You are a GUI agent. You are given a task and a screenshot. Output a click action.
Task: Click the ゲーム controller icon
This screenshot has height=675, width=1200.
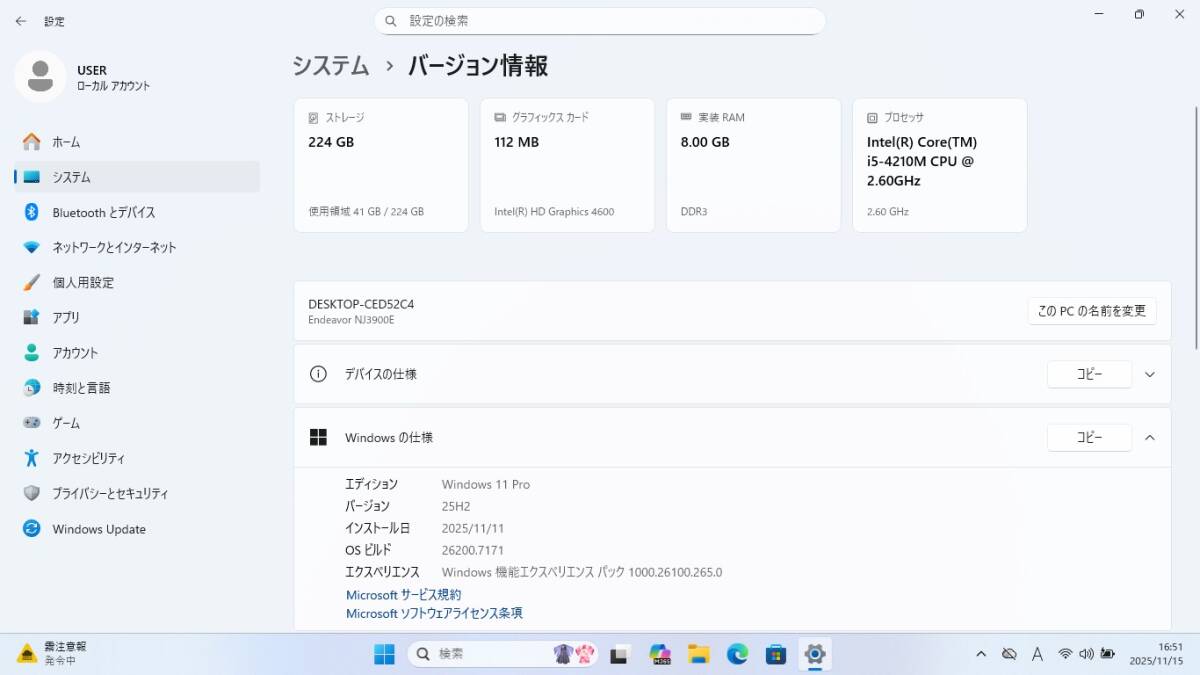click(x=32, y=423)
